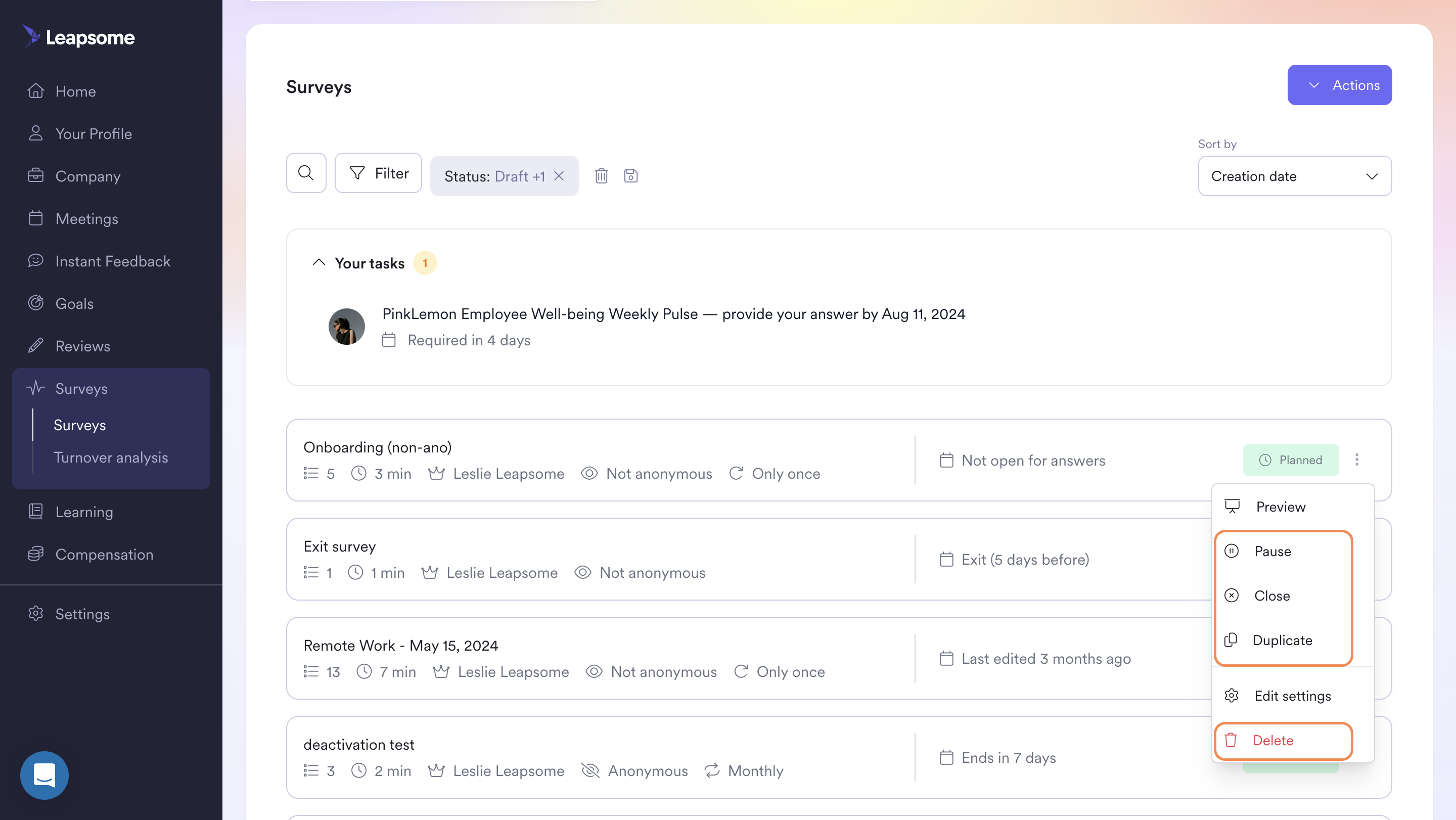Click the Your tasks count badge
The width and height of the screenshot is (1456, 820).
pyautogui.click(x=425, y=263)
